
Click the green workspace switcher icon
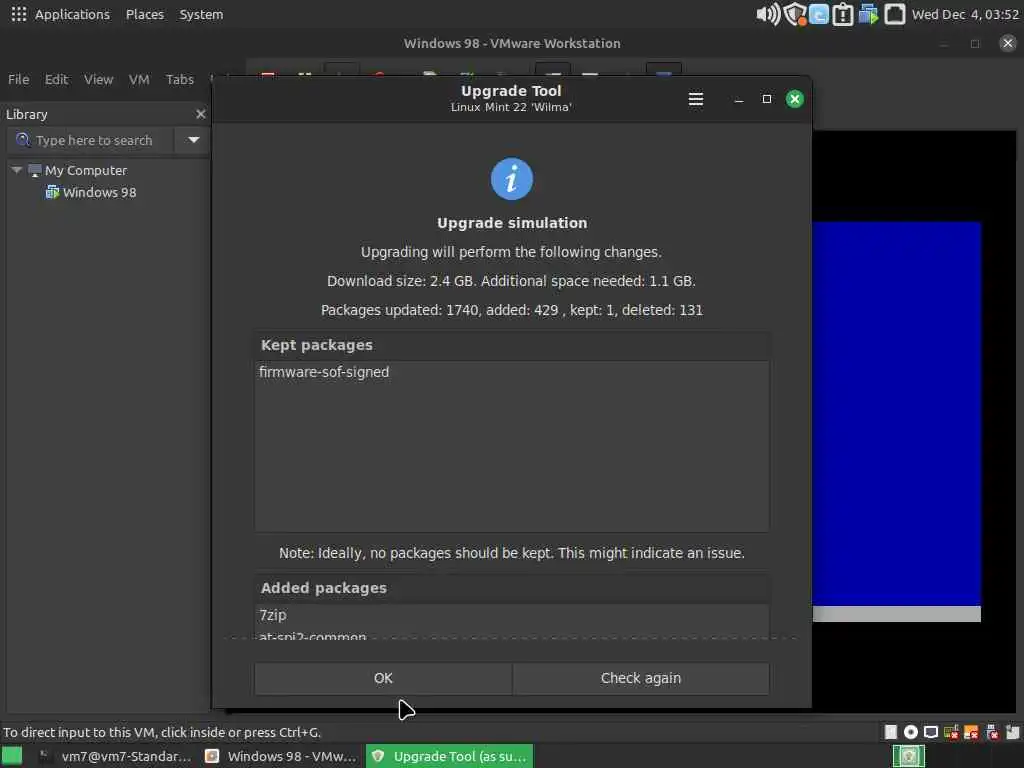pos(908,756)
